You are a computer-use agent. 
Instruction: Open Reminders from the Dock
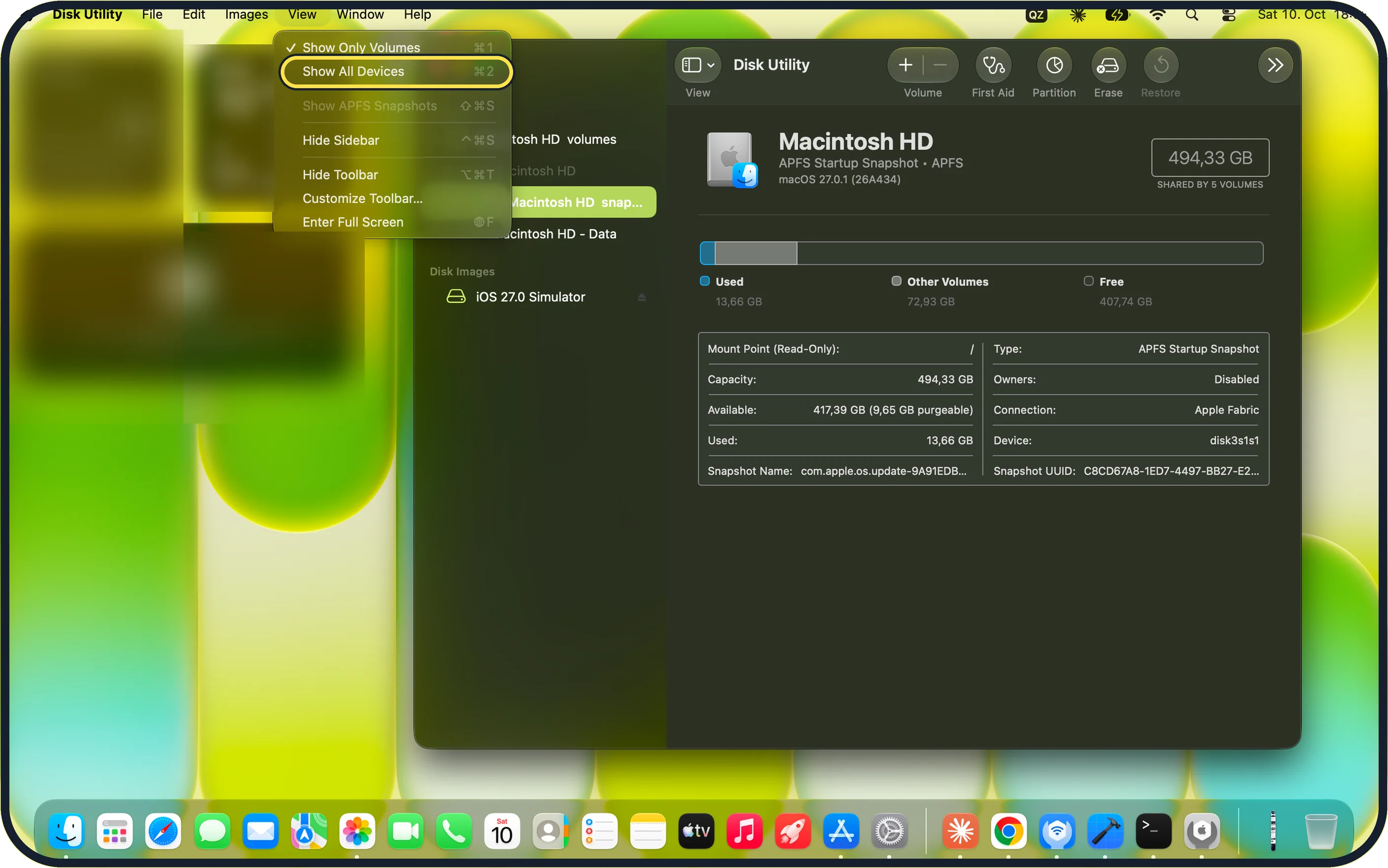pos(599,832)
